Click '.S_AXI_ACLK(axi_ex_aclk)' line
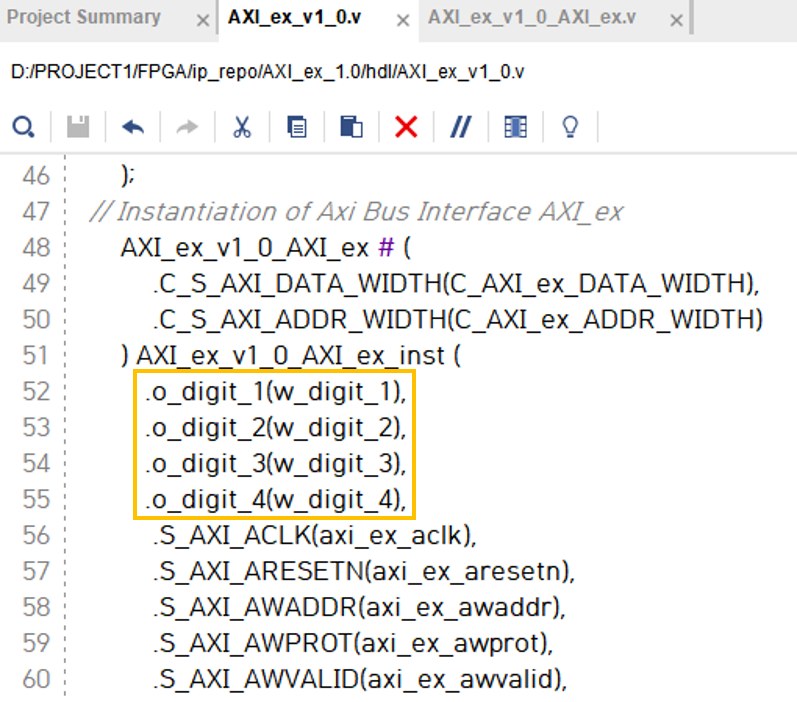 (315, 536)
